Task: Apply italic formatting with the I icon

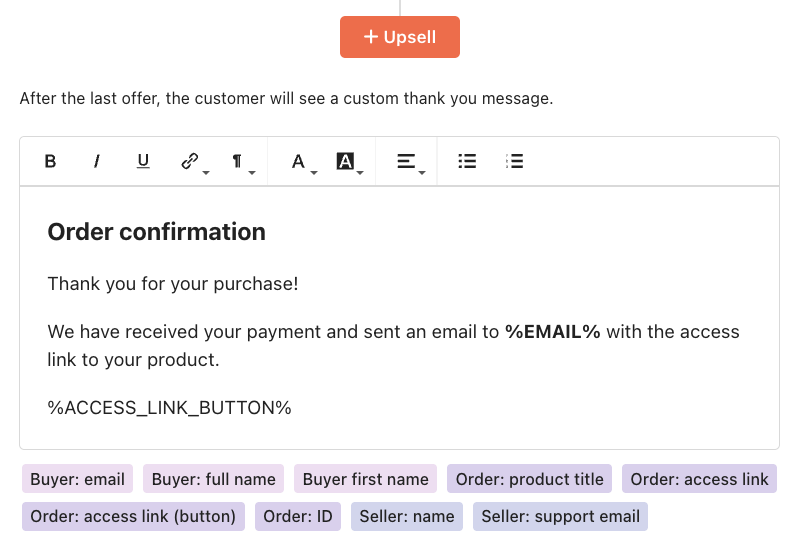Action: [x=96, y=161]
